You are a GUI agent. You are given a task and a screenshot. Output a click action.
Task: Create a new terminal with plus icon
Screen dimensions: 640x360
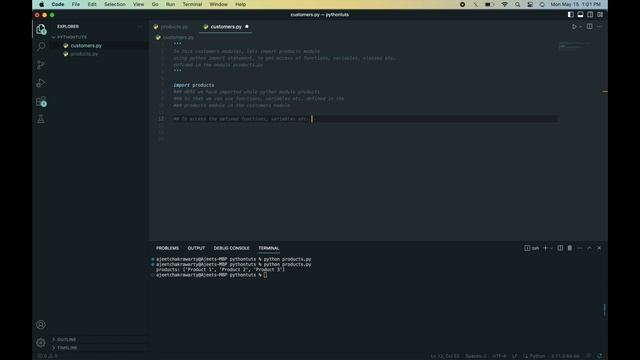coord(545,248)
